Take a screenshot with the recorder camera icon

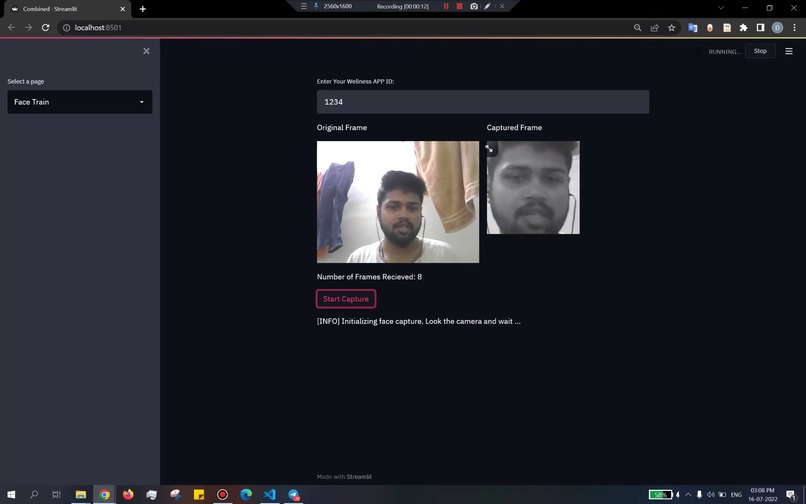point(474,6)
